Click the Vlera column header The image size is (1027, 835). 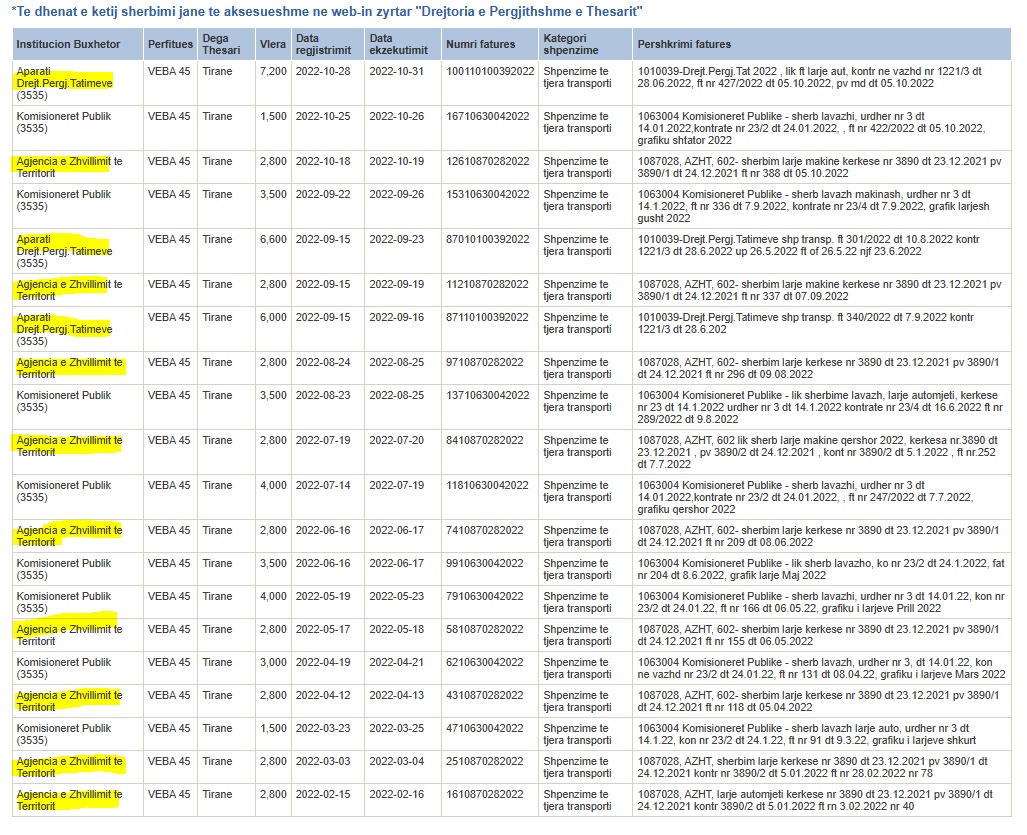click(272, 45)
